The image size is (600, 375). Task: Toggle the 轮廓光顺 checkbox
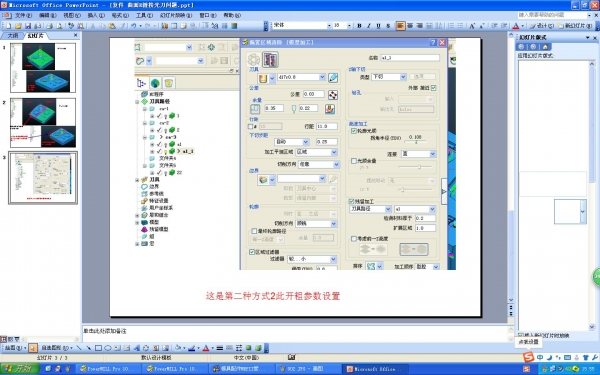click(x=354, y=131)
